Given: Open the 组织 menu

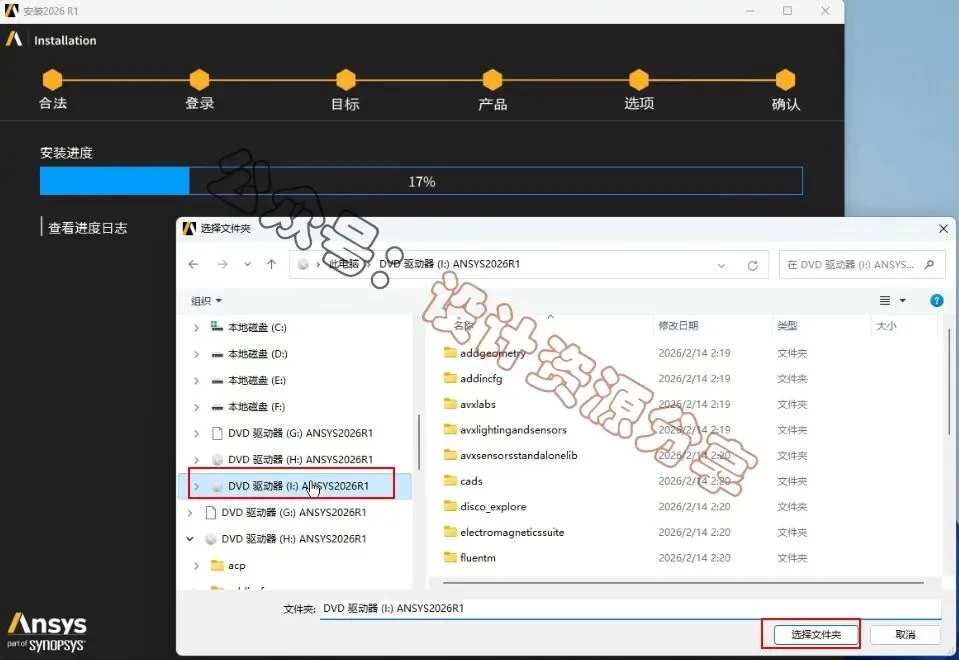Looking at the screenshot, I should [206, 300].
